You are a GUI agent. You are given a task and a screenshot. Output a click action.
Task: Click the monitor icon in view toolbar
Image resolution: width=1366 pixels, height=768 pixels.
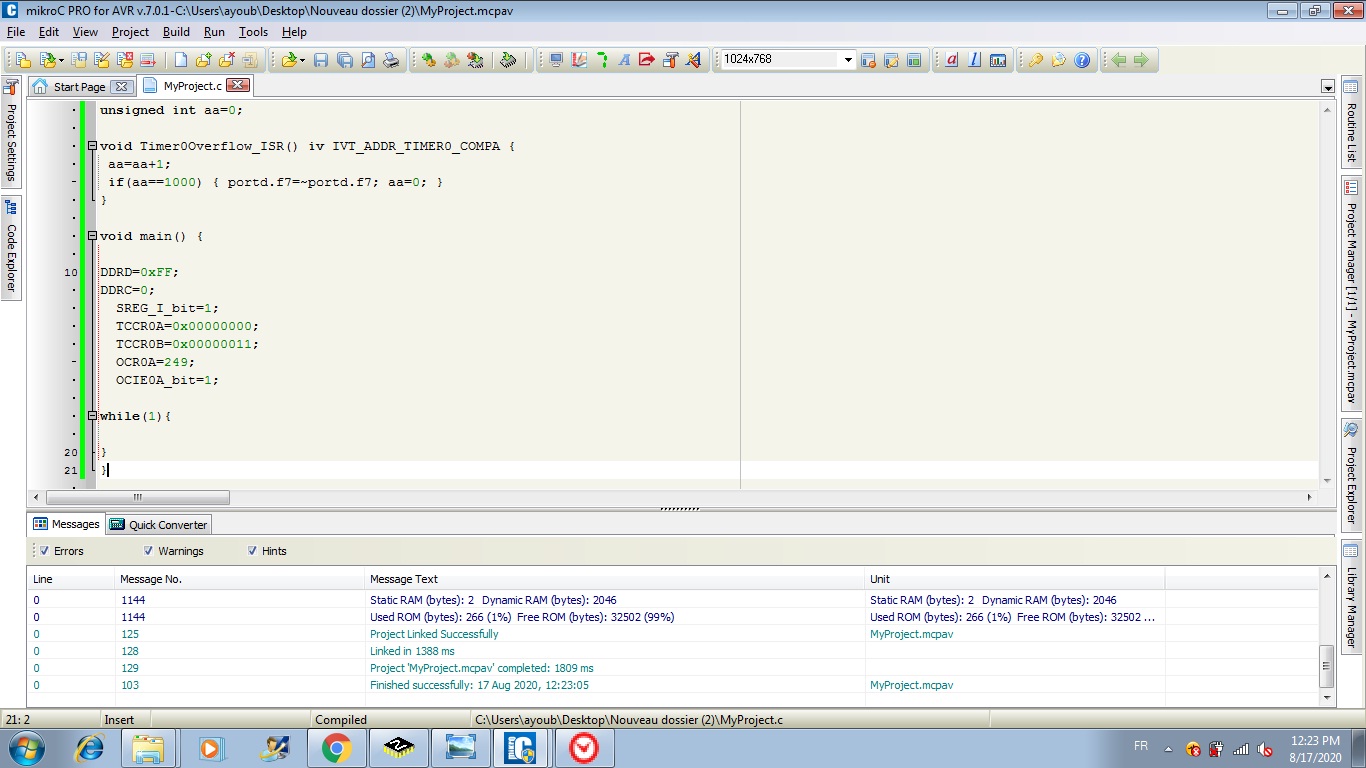click(x=556, y=60)
